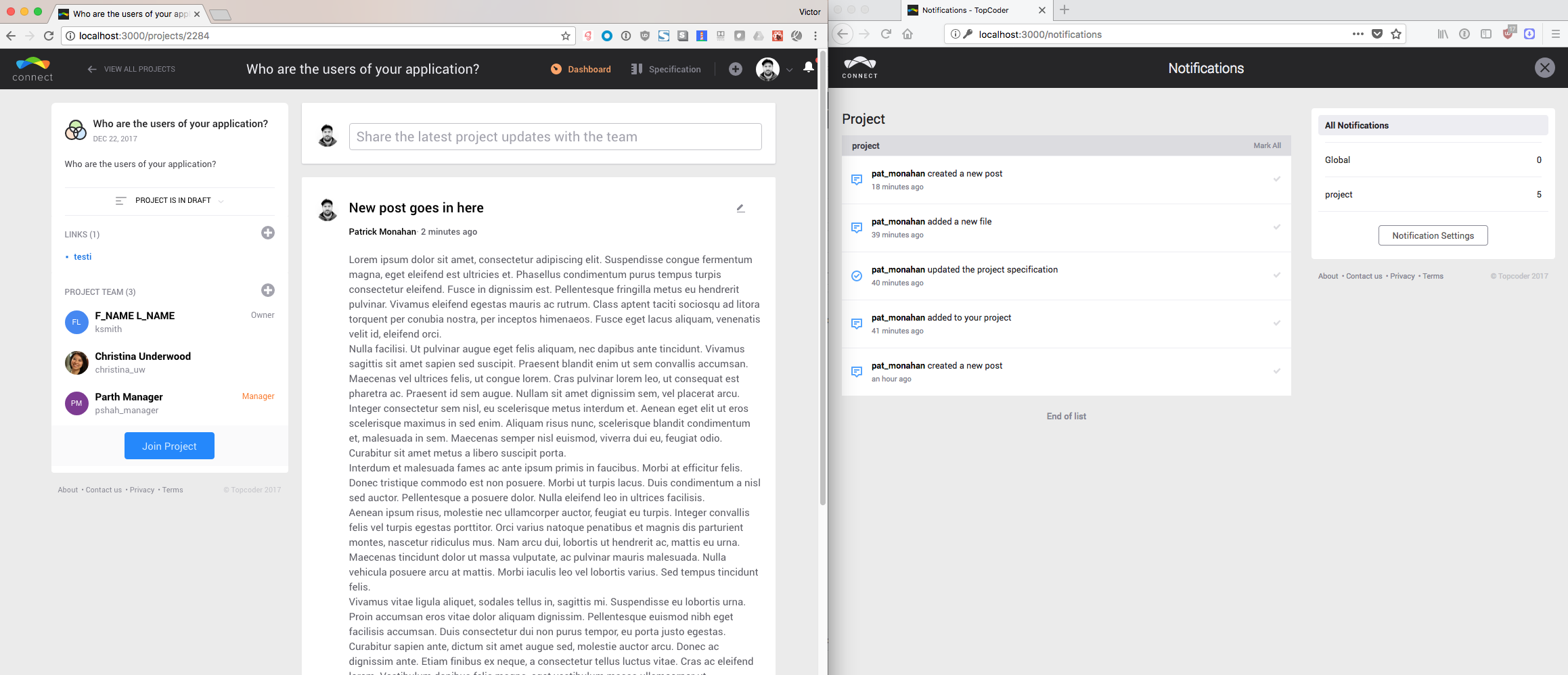Add a new link with Links plus icon
The image size is (1568, 675).
tap(268, 233)
